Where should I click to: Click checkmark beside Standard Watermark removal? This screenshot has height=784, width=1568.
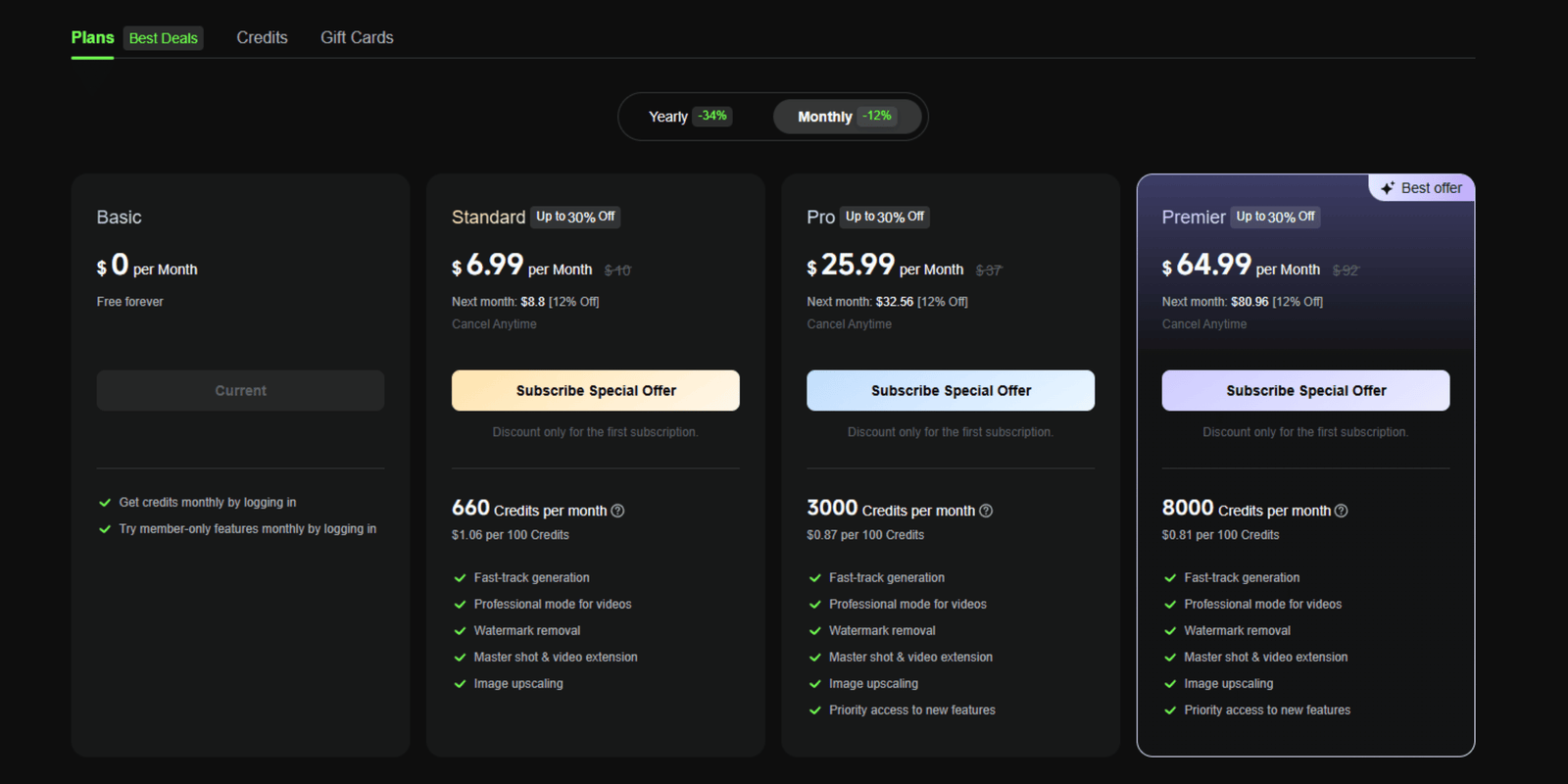point(460,631)
